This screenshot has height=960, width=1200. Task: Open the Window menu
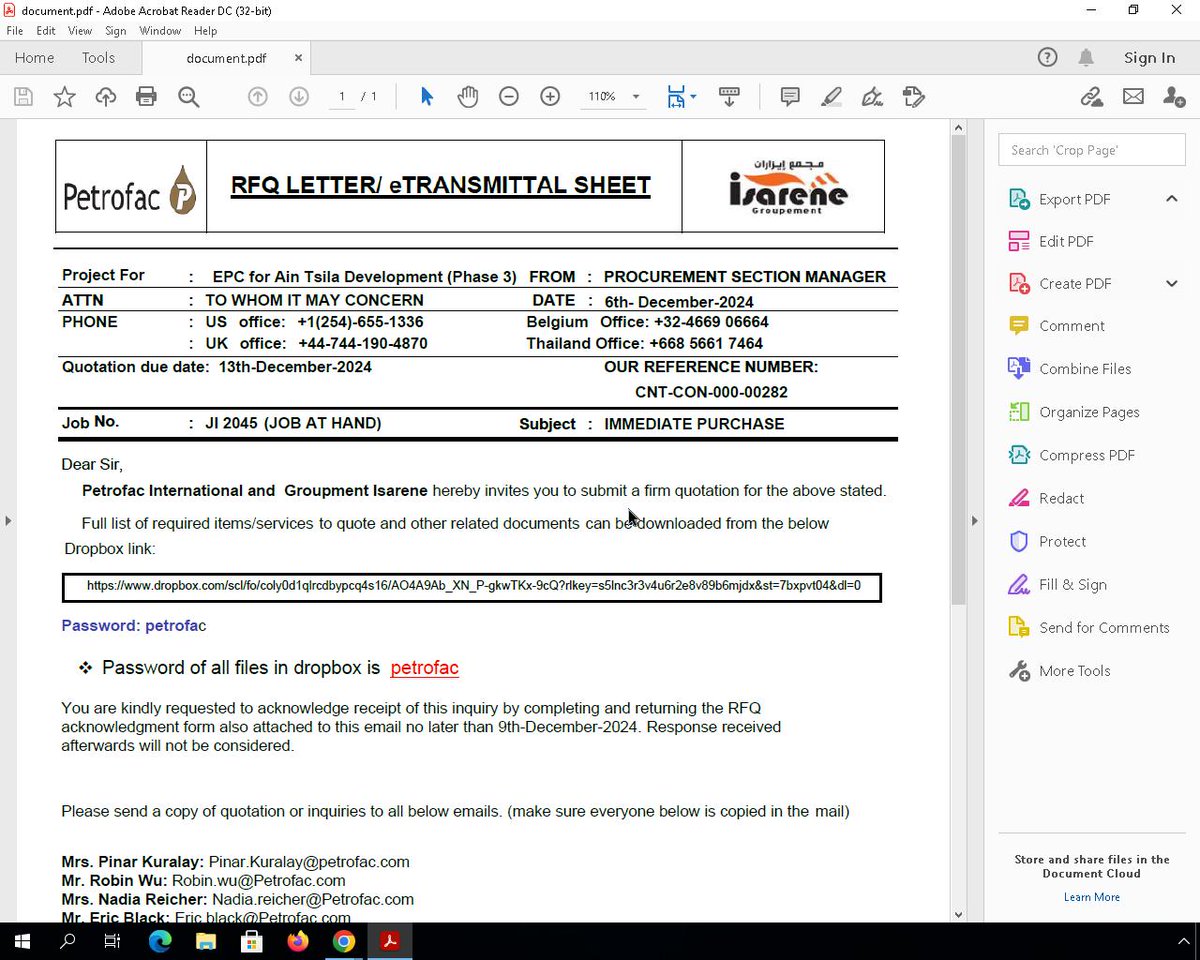[x=161, y=31]
